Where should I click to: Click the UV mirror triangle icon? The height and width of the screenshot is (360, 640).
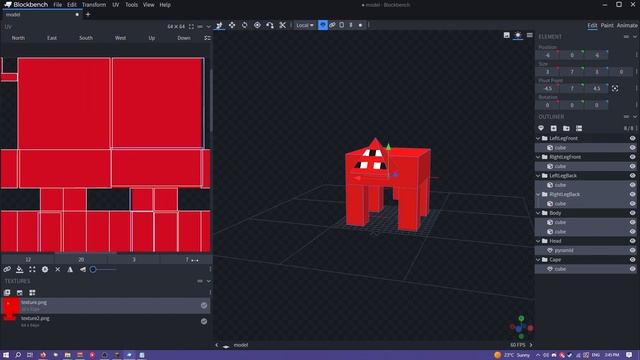[x=70, y=269]
